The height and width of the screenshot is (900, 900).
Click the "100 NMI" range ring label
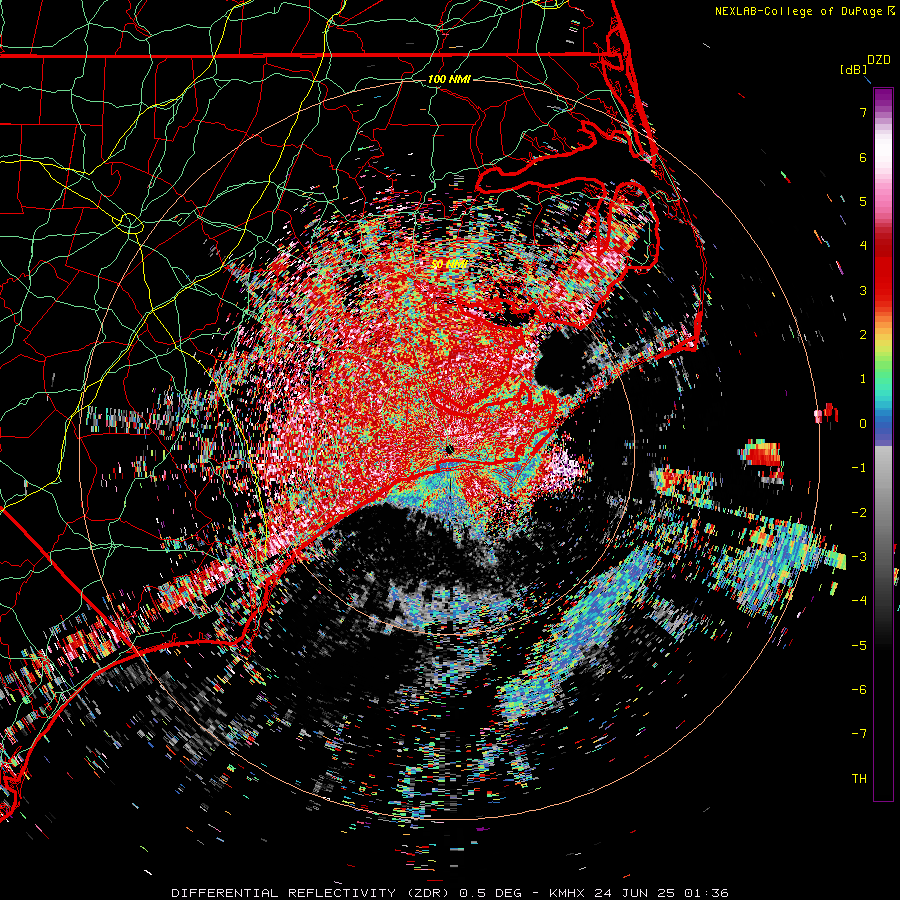click(449, 79)
